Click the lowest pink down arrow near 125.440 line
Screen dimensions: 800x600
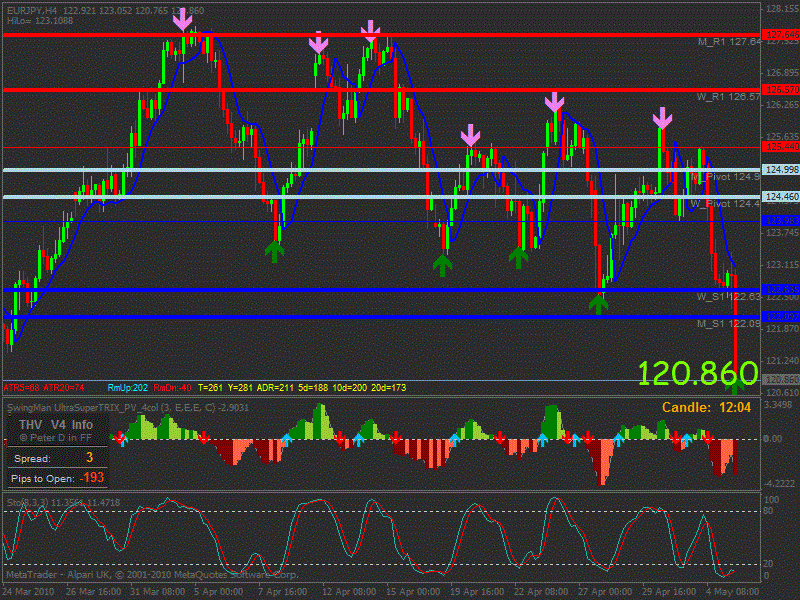[470, 135]
